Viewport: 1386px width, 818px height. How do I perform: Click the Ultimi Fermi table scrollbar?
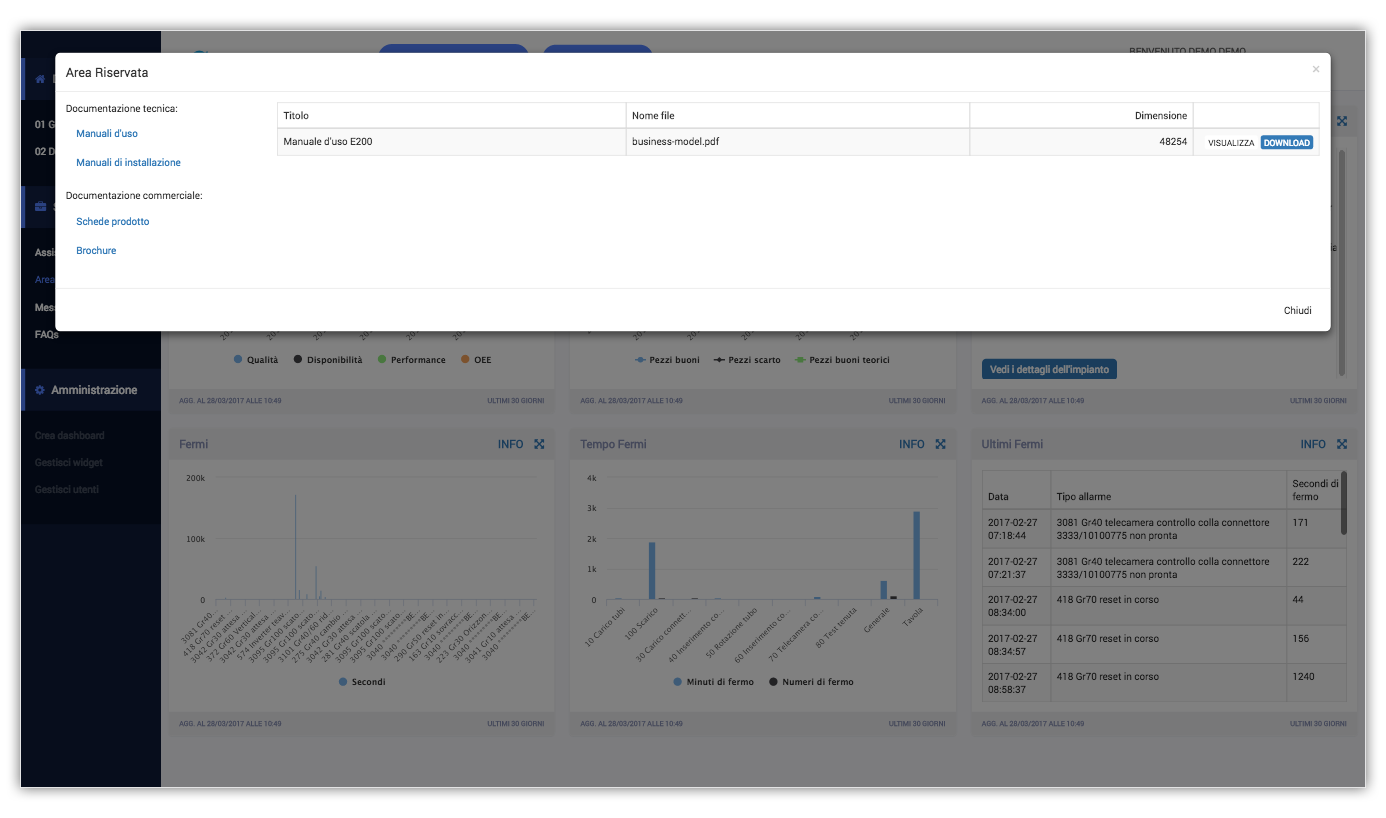tap(1343, 505)
